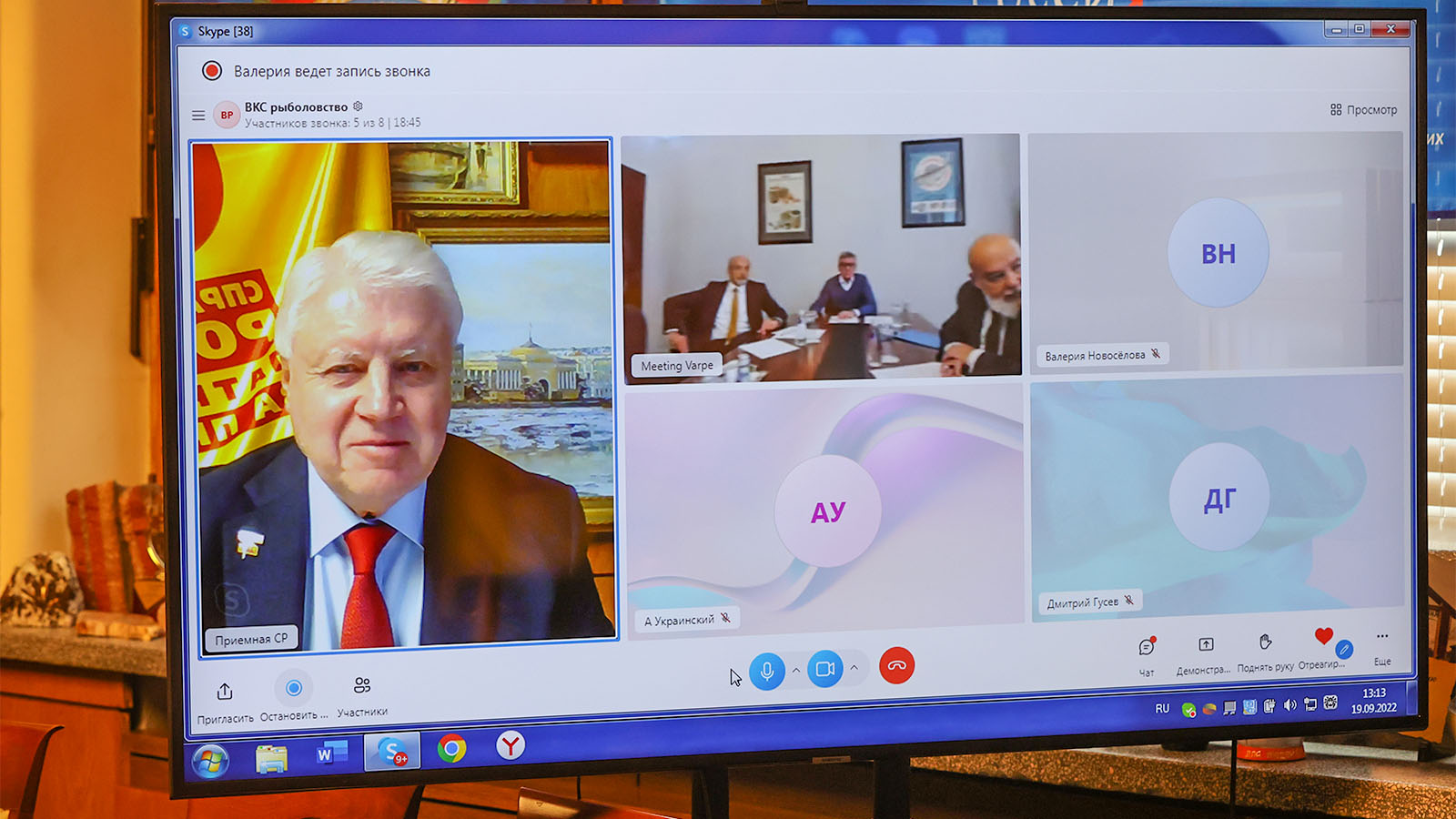Click the ВКС рыболовство call title

click(x=296, y=107)
